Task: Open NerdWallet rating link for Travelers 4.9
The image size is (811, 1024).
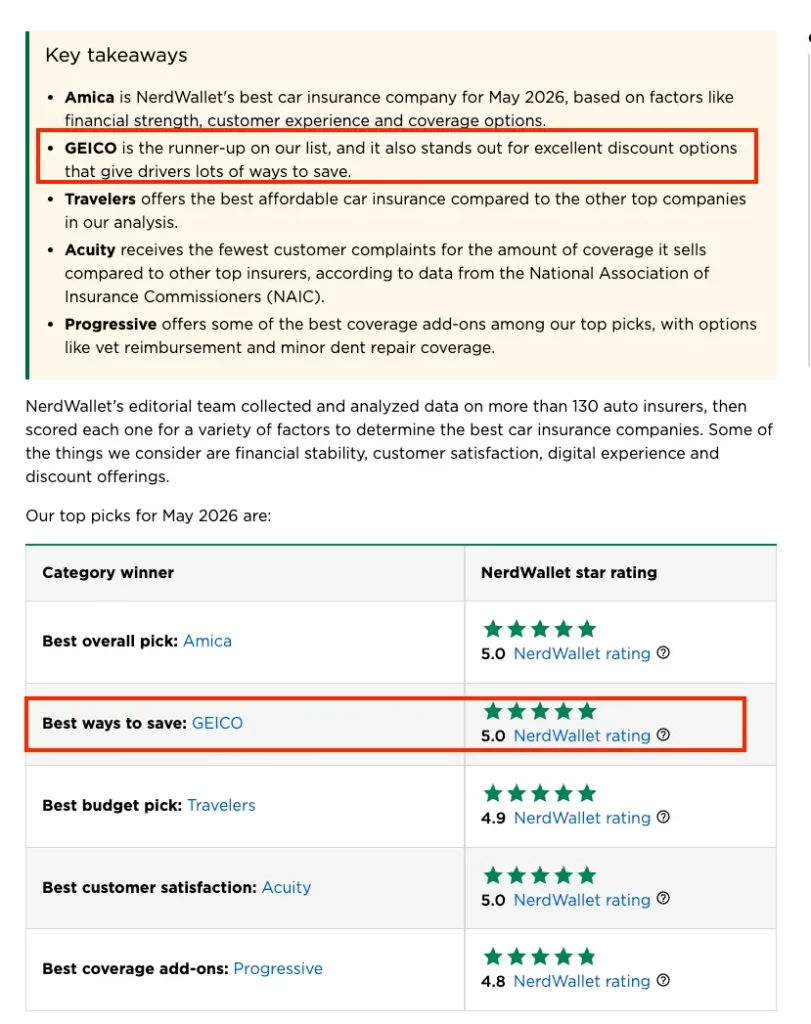Action: coord(582,818)
